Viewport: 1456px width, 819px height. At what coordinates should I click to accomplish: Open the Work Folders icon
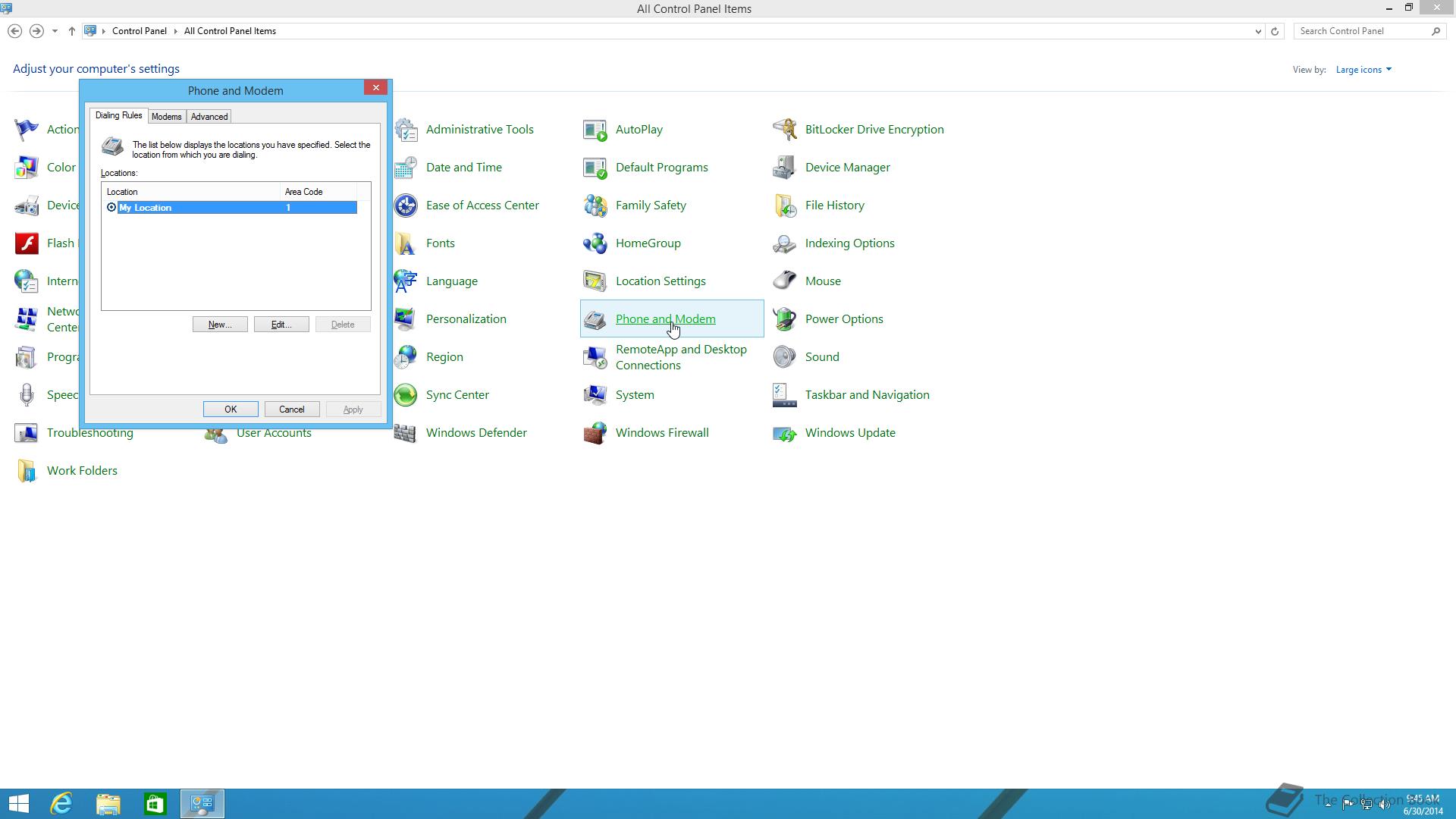click(27, 471)
